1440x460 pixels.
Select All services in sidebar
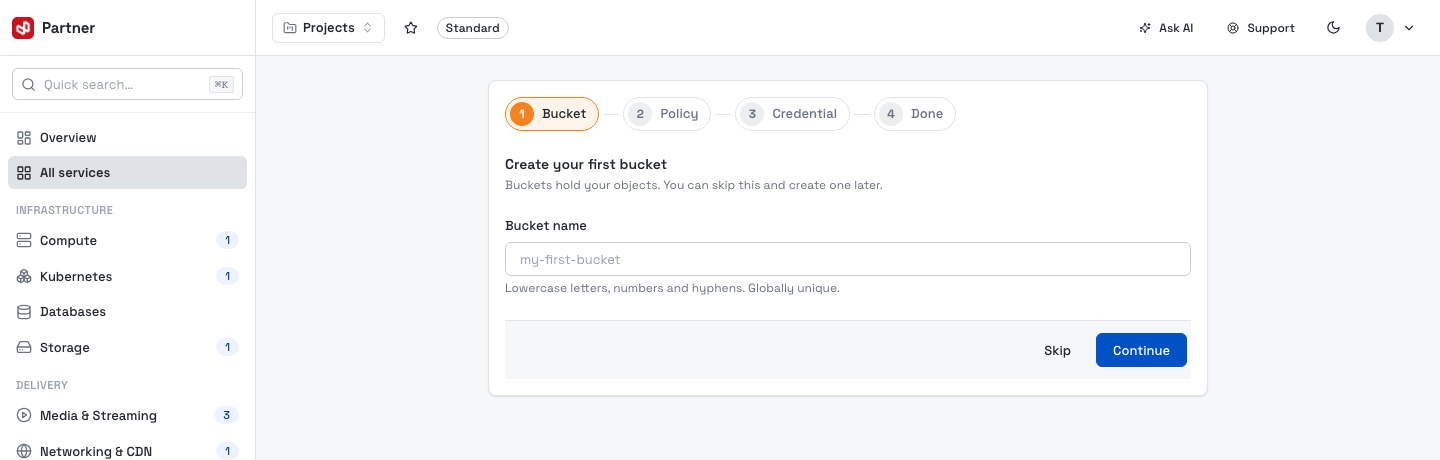tap(127, 173)
